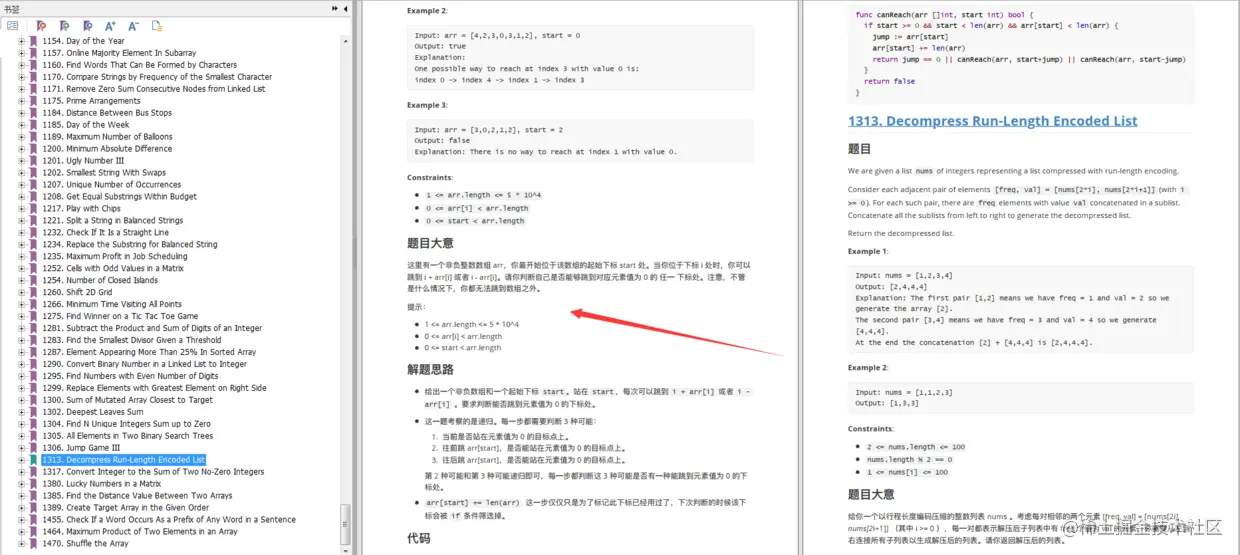Click bookmark icon beside 1217. Play with Chips
The image size is (1240, 555).
pyautogui.click(x=33, y=209)
